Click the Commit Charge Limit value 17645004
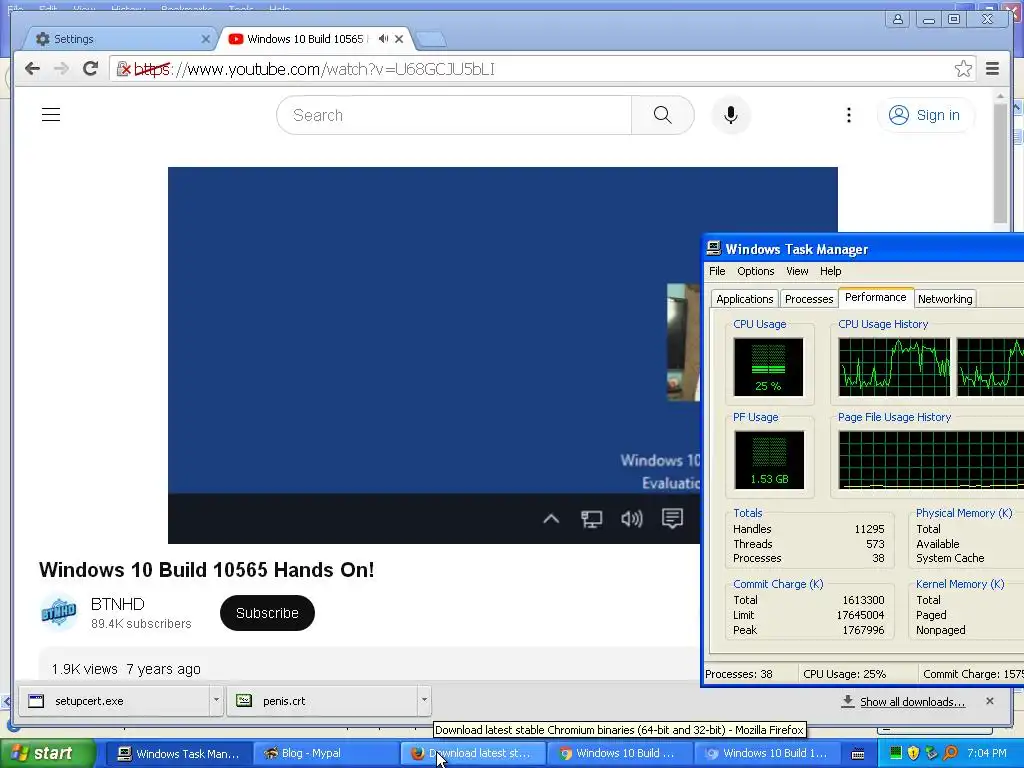Viewport: 1024px width, 768px height. [x=860, y=615]
